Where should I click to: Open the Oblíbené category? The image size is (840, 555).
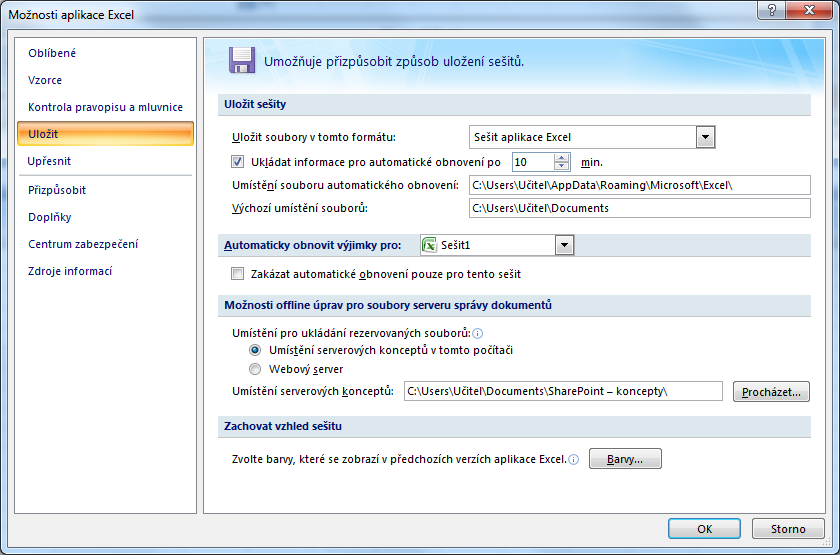(x=52, y=53)
